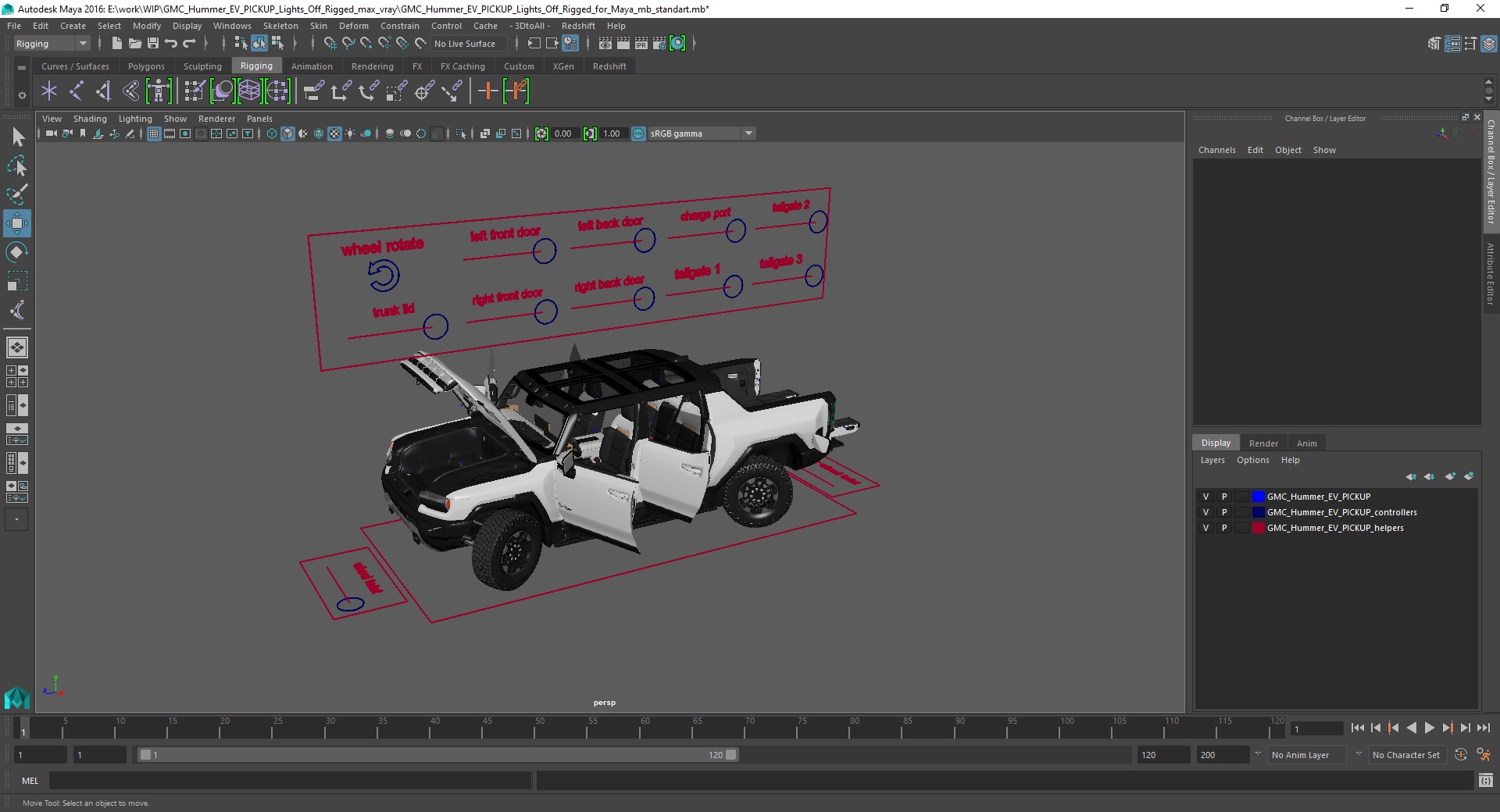Image resolution: width=1500 pixels, height=812 pixels.
Task: Click the range slider bar handle at 120
Action: [731, 755]
